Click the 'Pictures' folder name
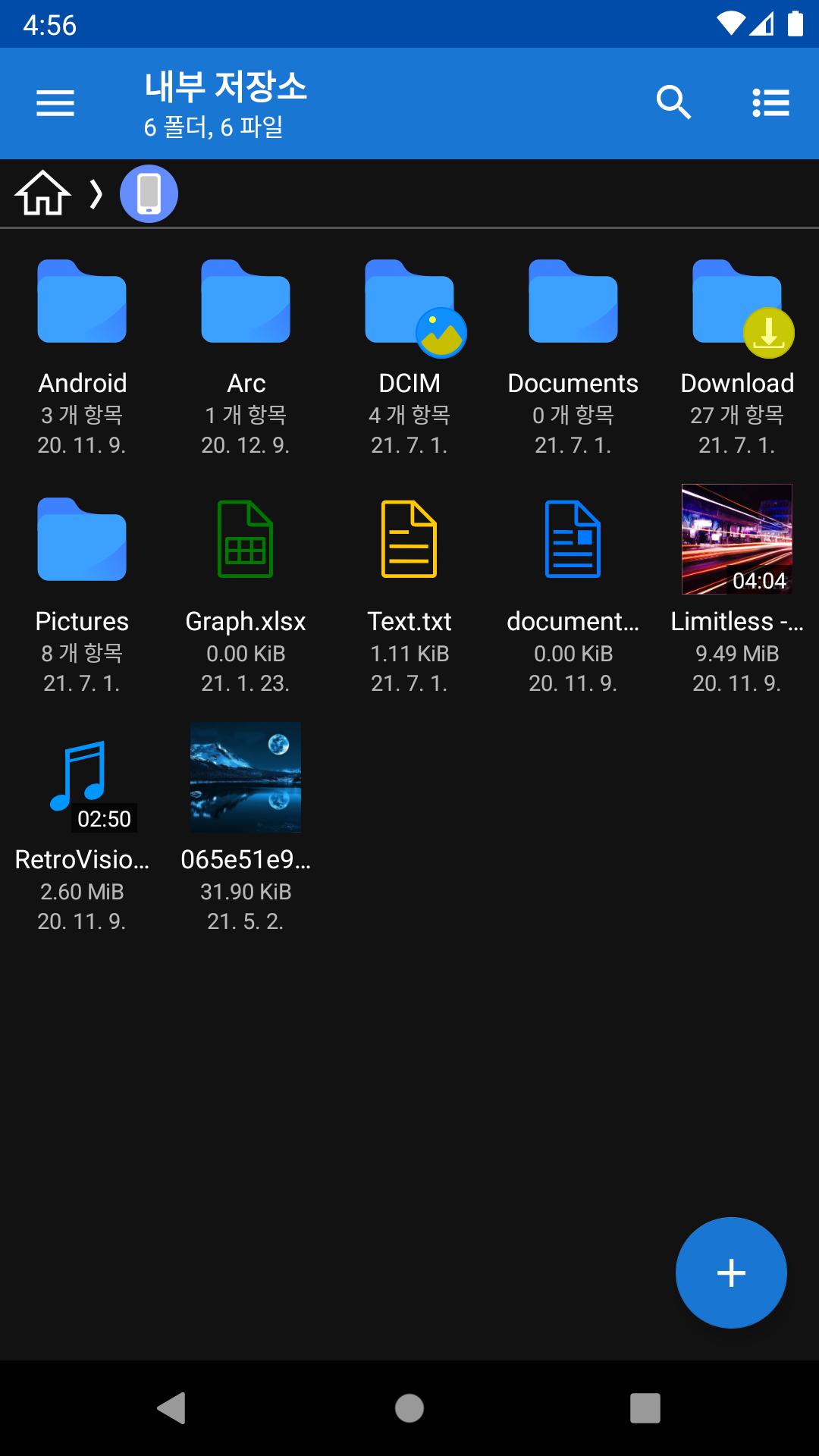 pos(82,622)
